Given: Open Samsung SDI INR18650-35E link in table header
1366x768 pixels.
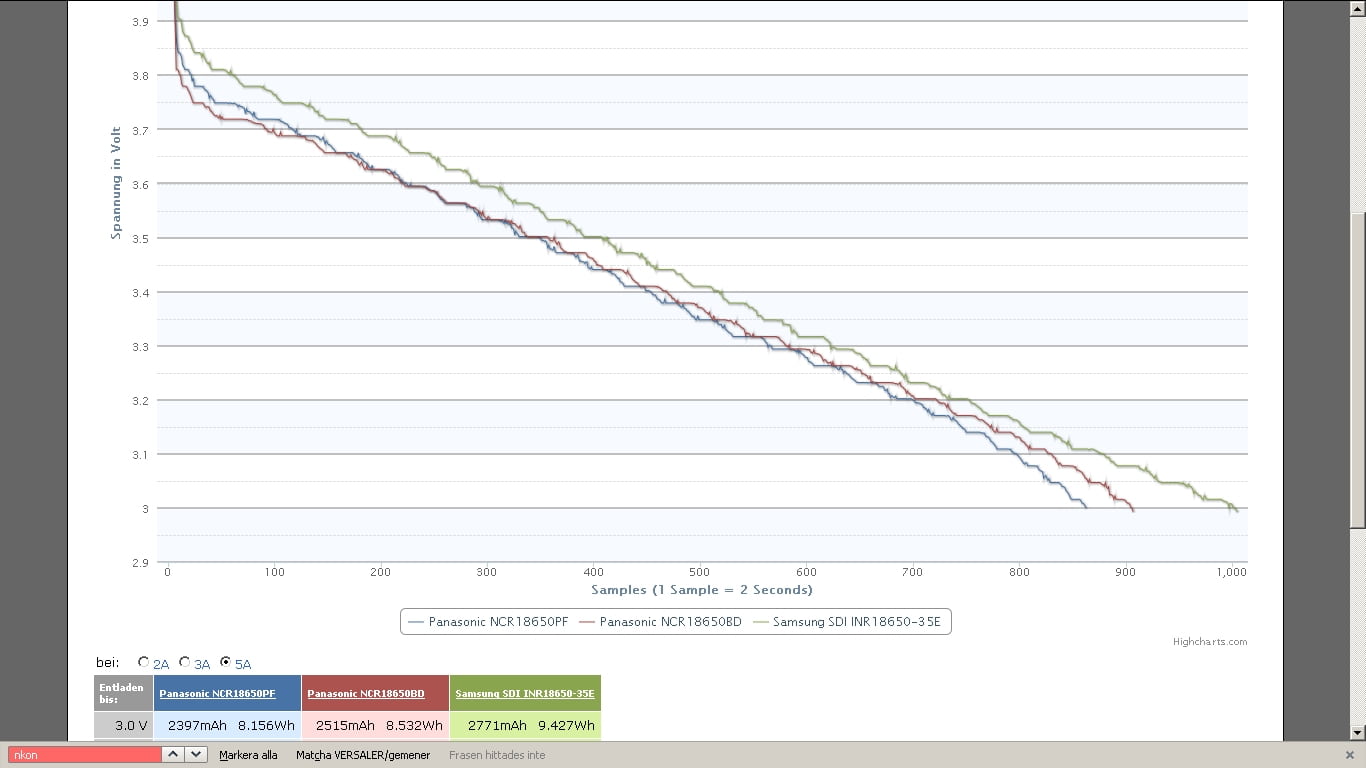Looking at the screenshot, I should point(525,693).
